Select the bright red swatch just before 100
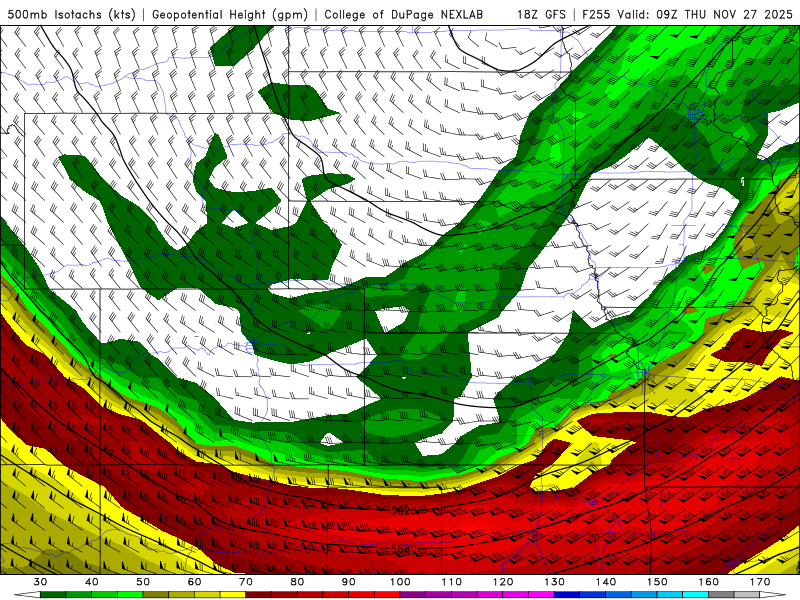800x600 pixels. pyautogui.click(x=387, y=594)
